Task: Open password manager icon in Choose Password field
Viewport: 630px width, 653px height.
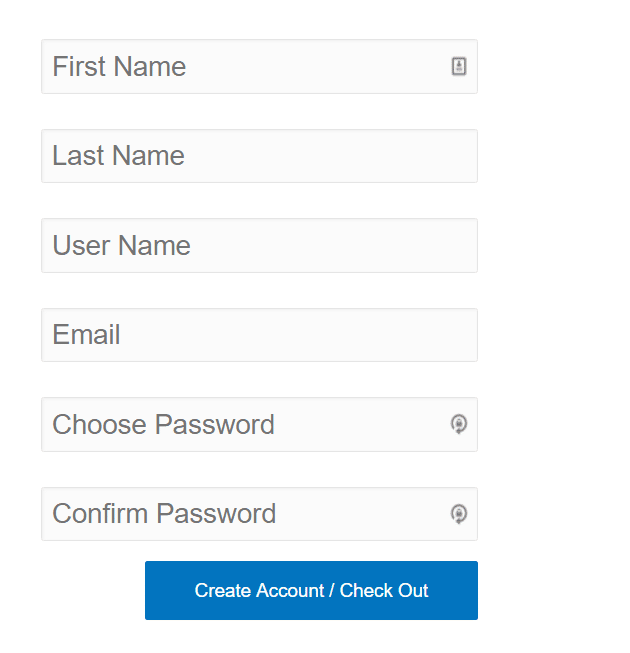Action: (x=459, y=424)
